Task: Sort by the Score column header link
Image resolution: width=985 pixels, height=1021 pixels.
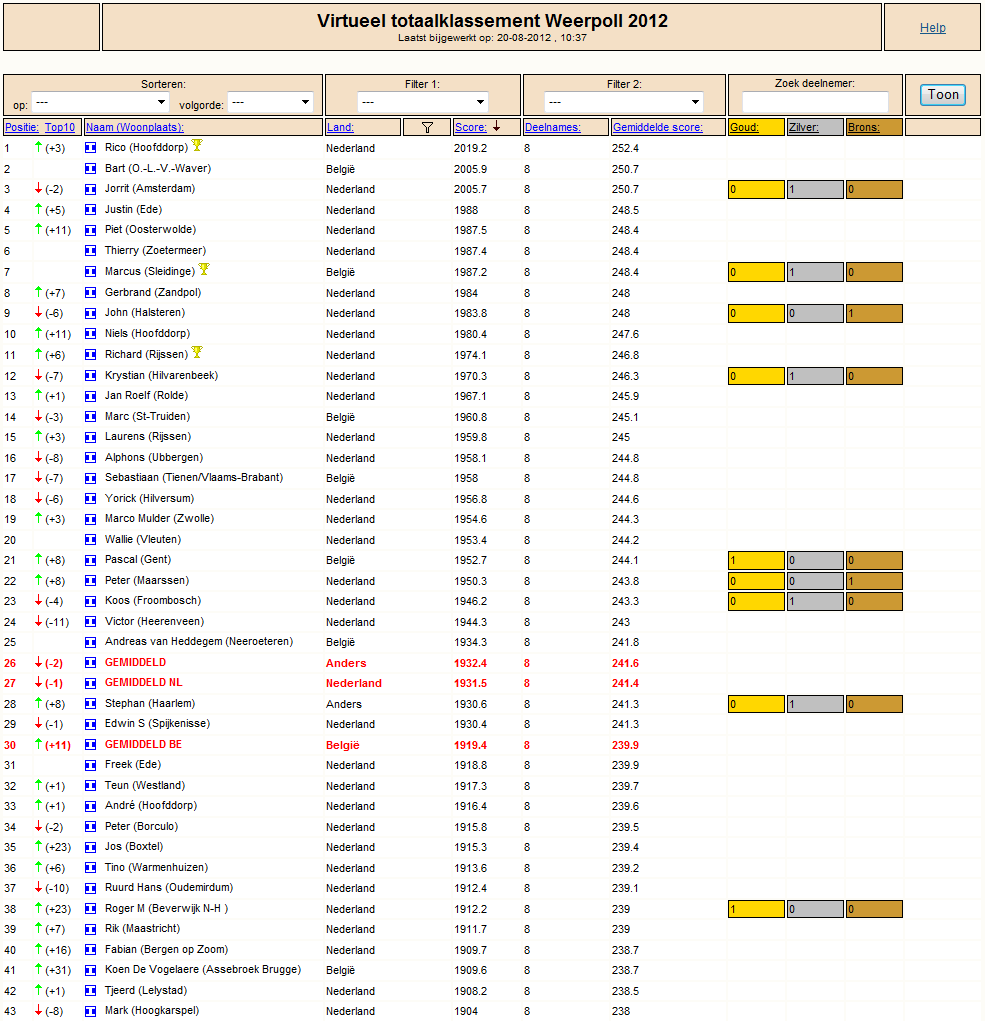Action: [x=471, y=127]
